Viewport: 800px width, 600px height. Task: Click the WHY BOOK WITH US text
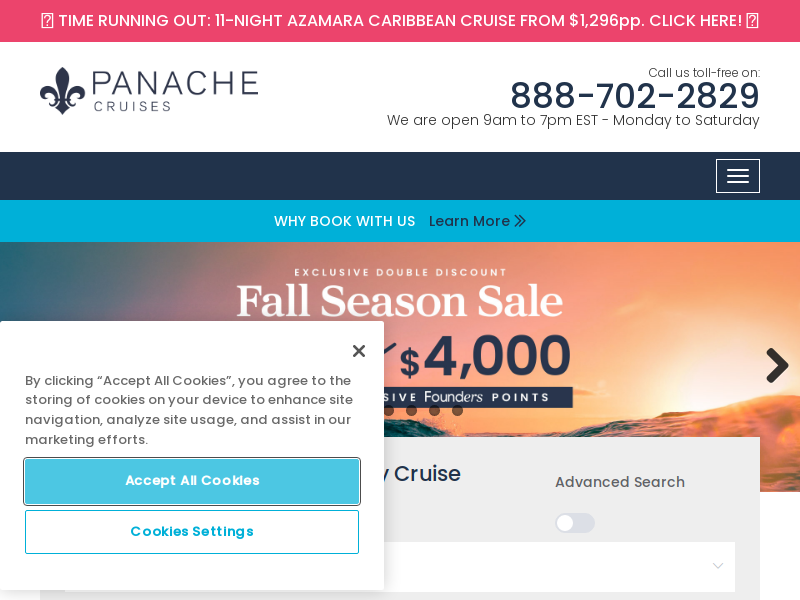[x=344, y=221]
